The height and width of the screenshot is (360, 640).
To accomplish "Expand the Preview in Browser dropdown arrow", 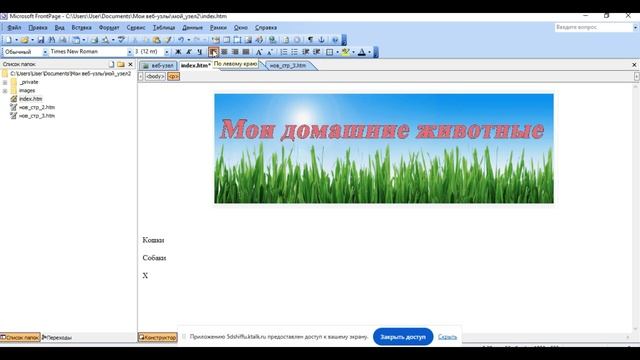I will click(113, 40).
